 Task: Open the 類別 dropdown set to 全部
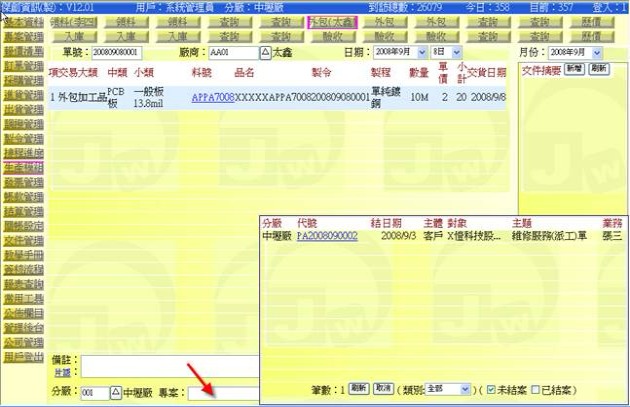pyautogui.click(x=447, y=388)
